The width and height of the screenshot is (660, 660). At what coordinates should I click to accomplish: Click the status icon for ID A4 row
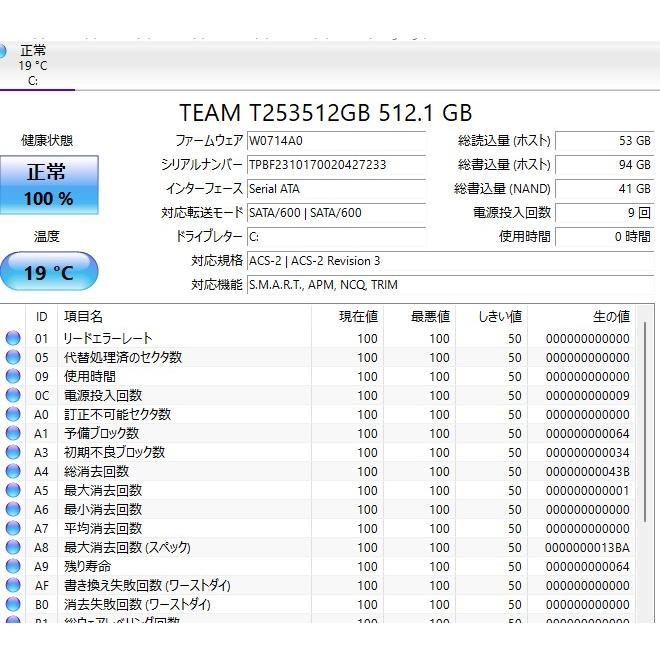tap(13, 471)
